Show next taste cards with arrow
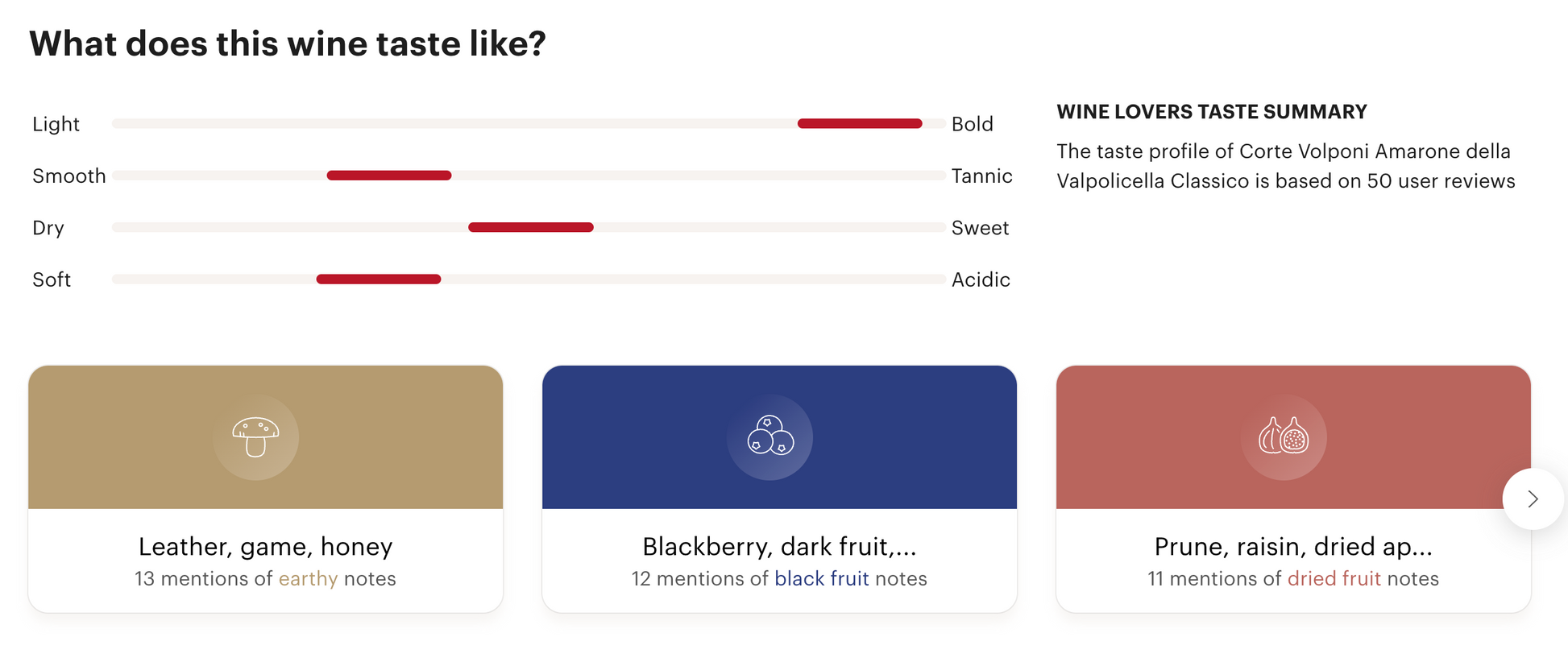The image size is (1568, 662). [x=1533, y=499]
